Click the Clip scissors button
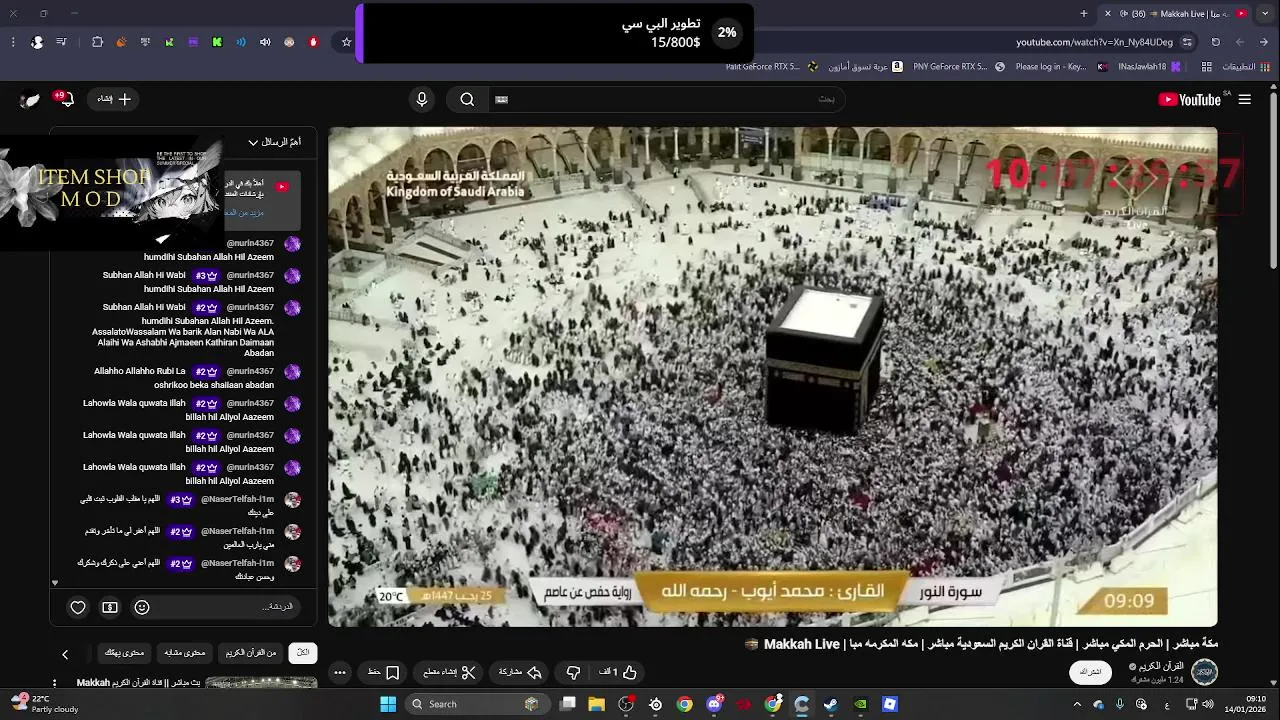Image resolution: width=1280 pixels, height=720 pixels. (449, 672)
